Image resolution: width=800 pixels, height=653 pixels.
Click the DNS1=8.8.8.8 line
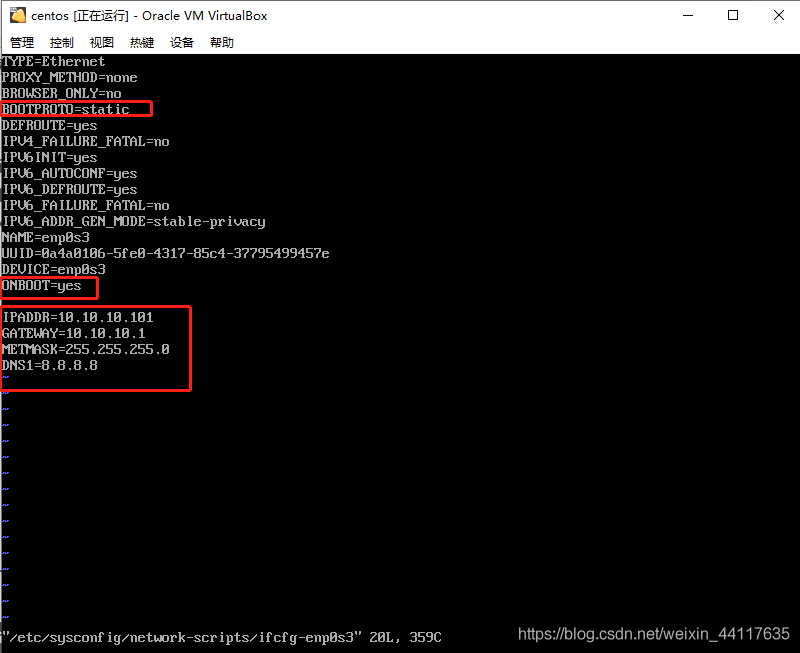click(x=49, y=365)
